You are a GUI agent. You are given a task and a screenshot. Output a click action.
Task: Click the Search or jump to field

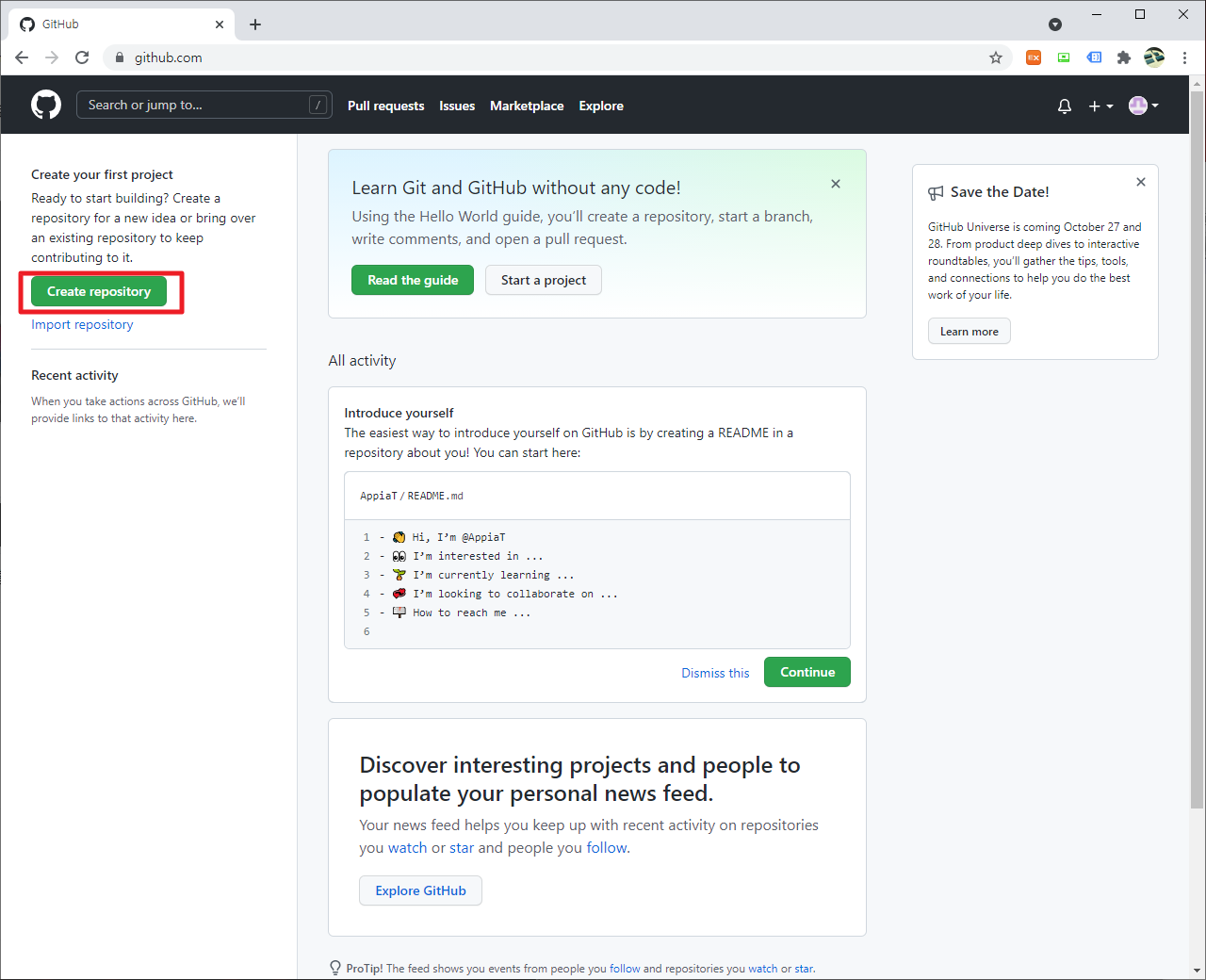pyautogui.click(x=204, y=105)
